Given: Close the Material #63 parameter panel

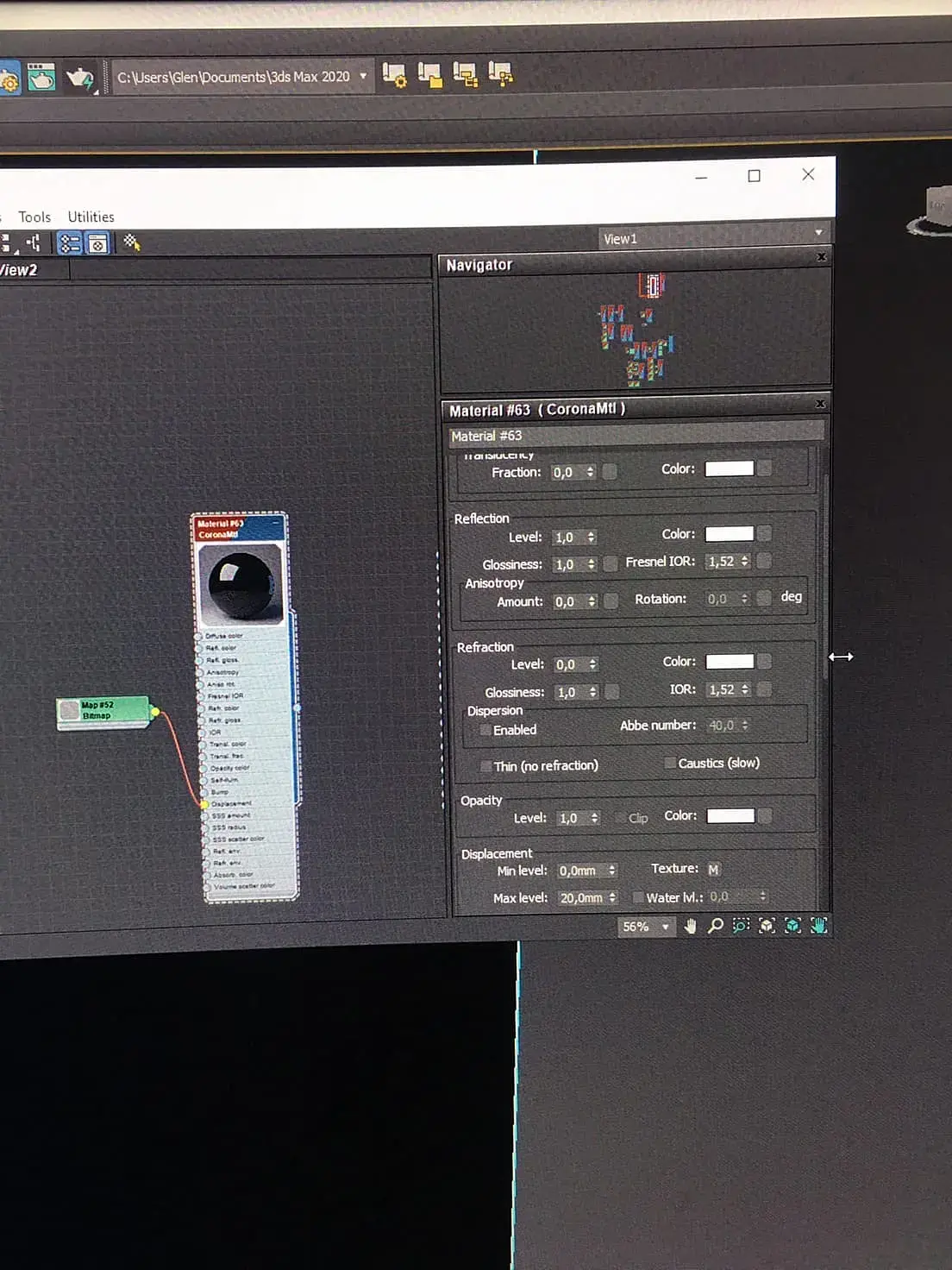Looking at the screenshot, I should tap(820, 404).
